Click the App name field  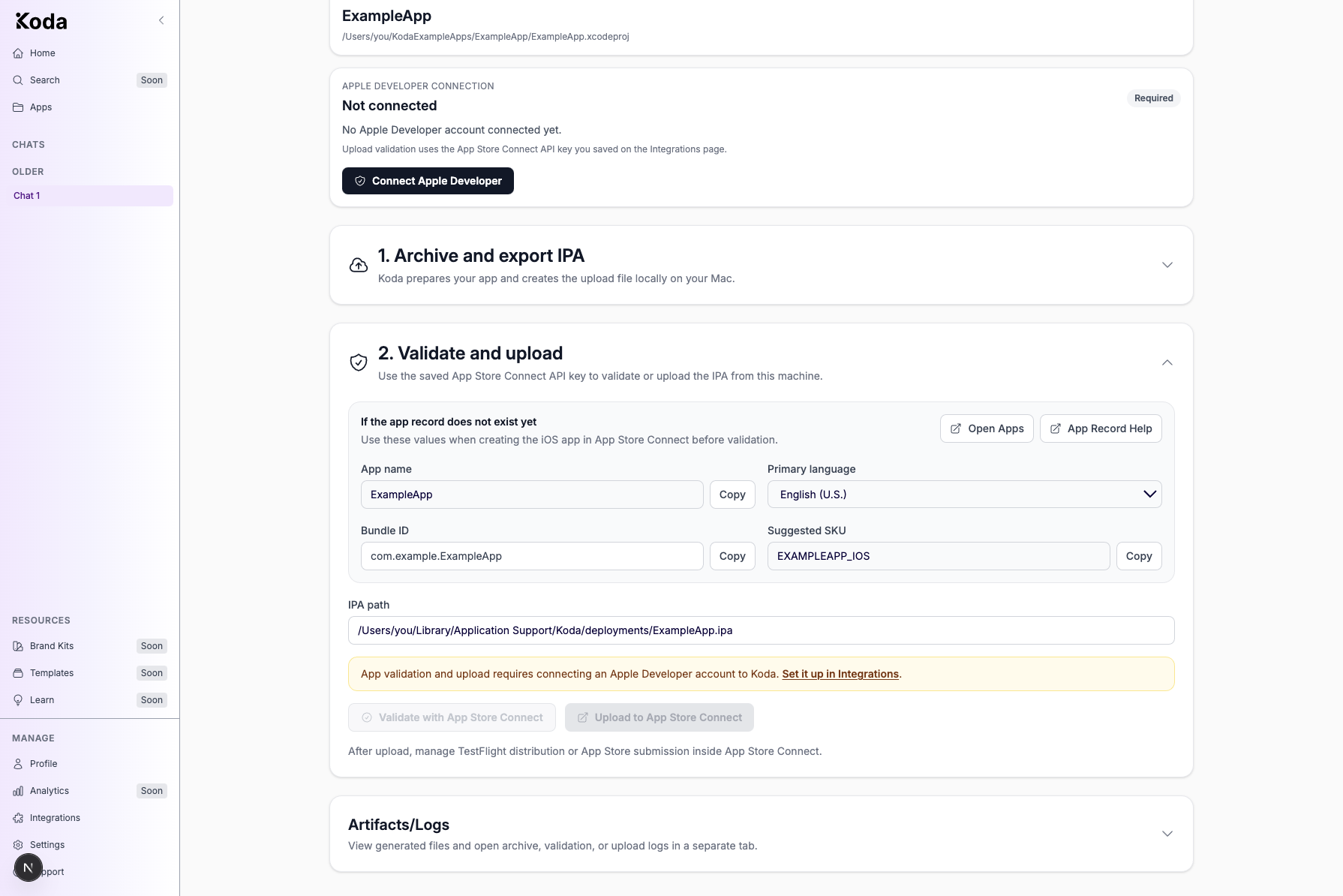click(532, 495)
